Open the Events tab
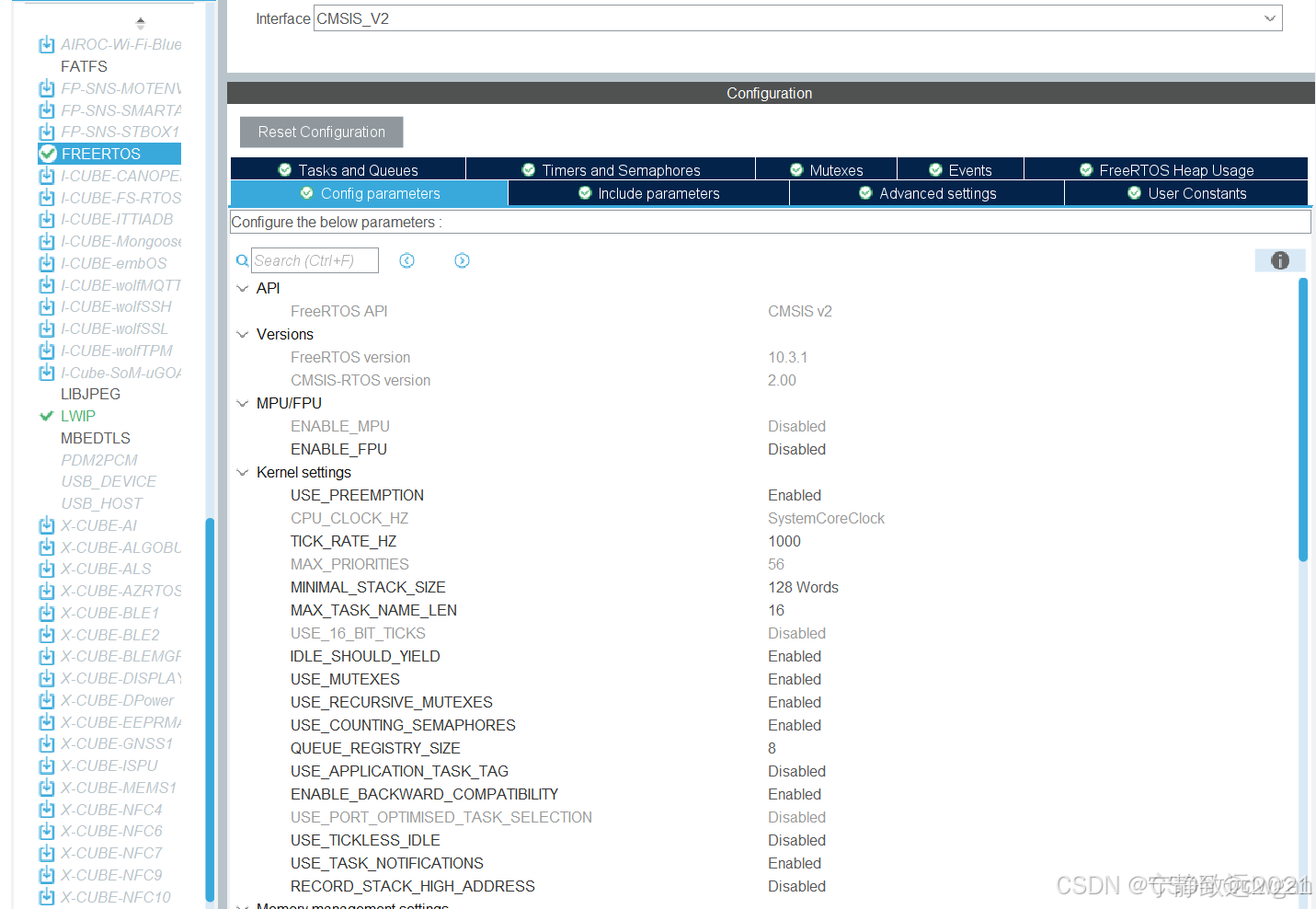1316x909 pixels. coord(960,169)
